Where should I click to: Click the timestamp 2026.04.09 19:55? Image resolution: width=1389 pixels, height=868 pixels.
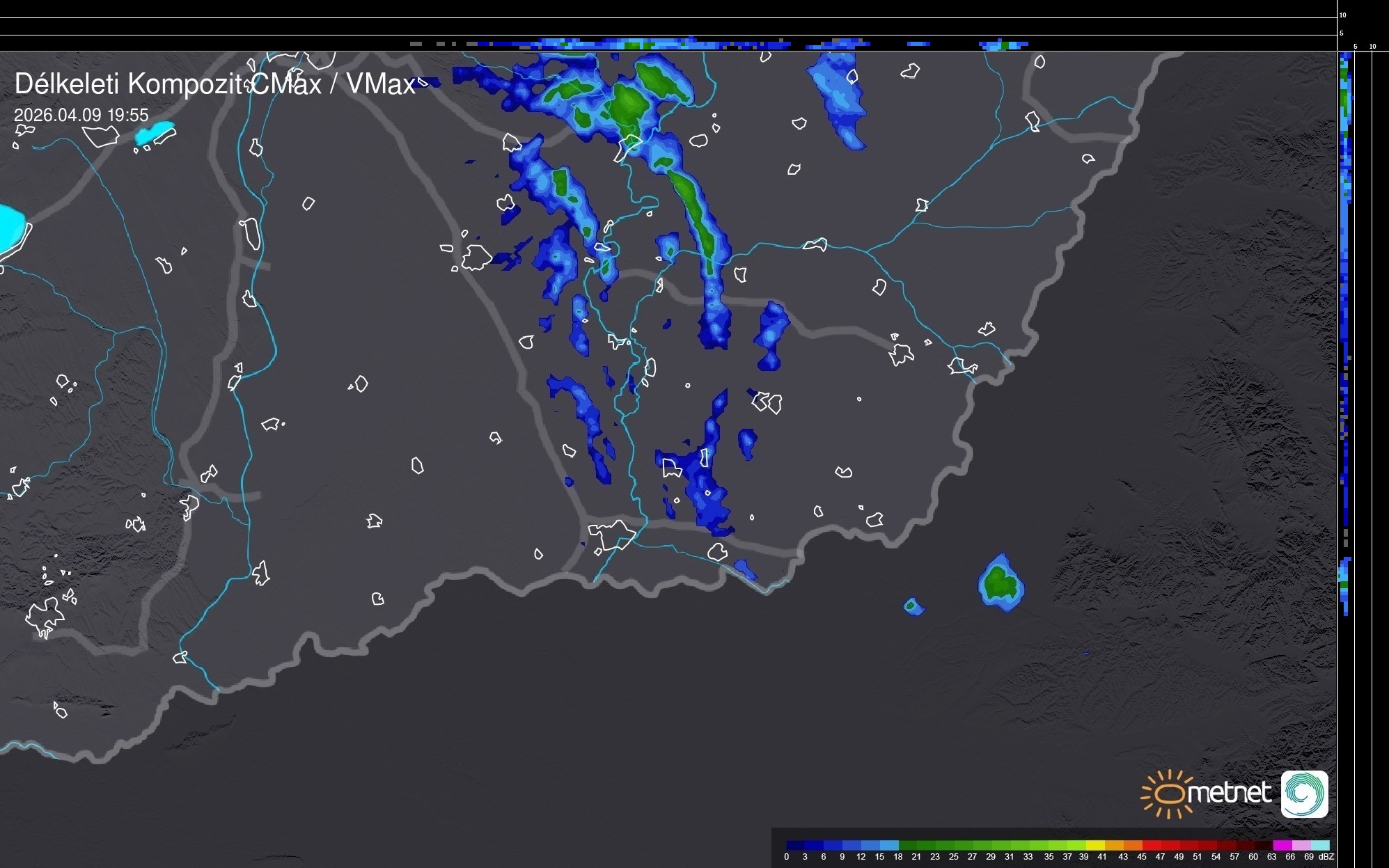tap(81, 115)
